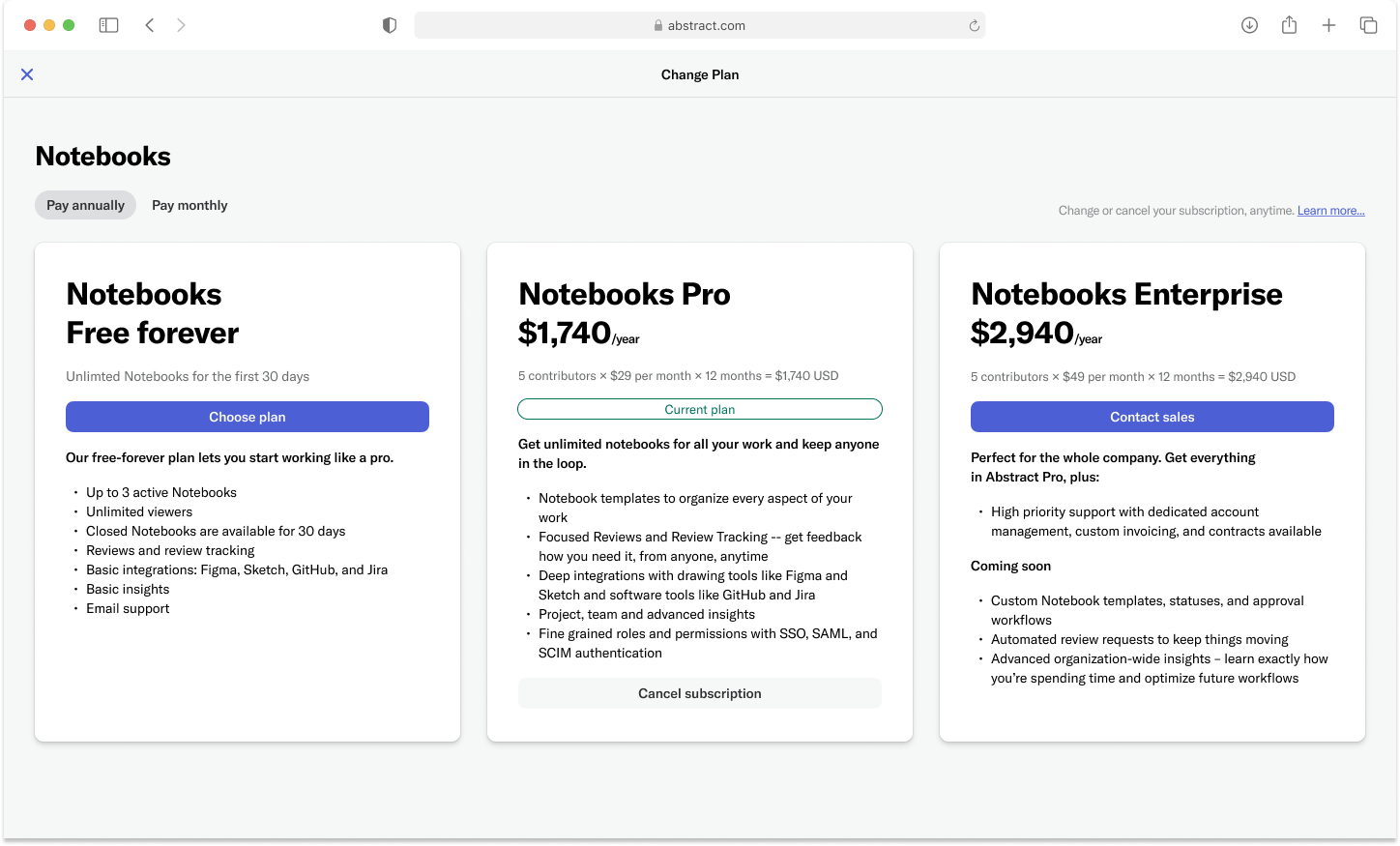Click 'Reviews and review tracking' item
The width and height of the screenshot is (1400, 846).
[170, 550]
